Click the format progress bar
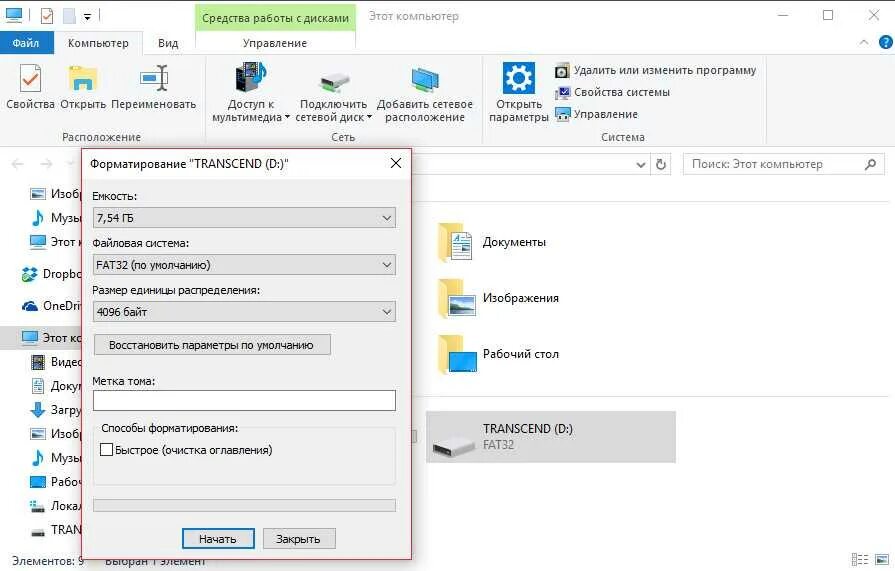Viewport: 895px width, 571px height. 244,505
